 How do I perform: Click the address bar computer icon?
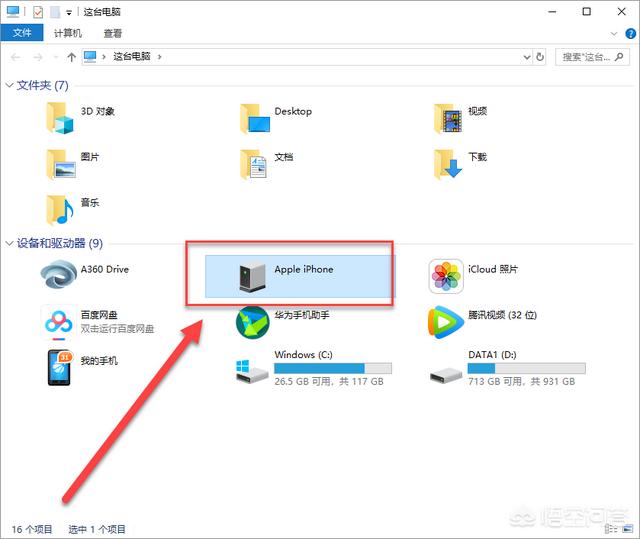click(x=90, y=57)
